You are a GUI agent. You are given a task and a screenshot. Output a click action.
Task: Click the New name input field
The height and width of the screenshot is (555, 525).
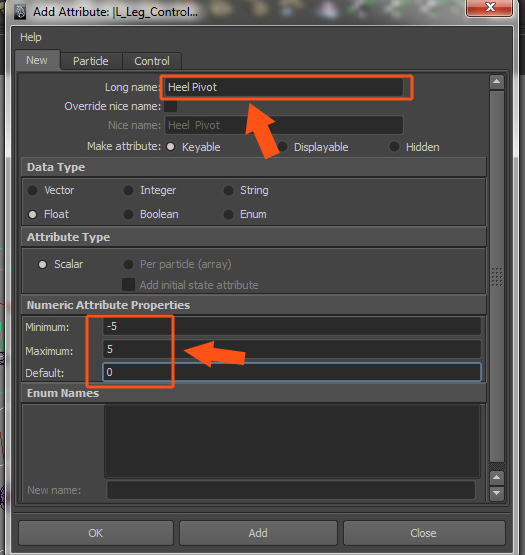click(x=291, y=490)
